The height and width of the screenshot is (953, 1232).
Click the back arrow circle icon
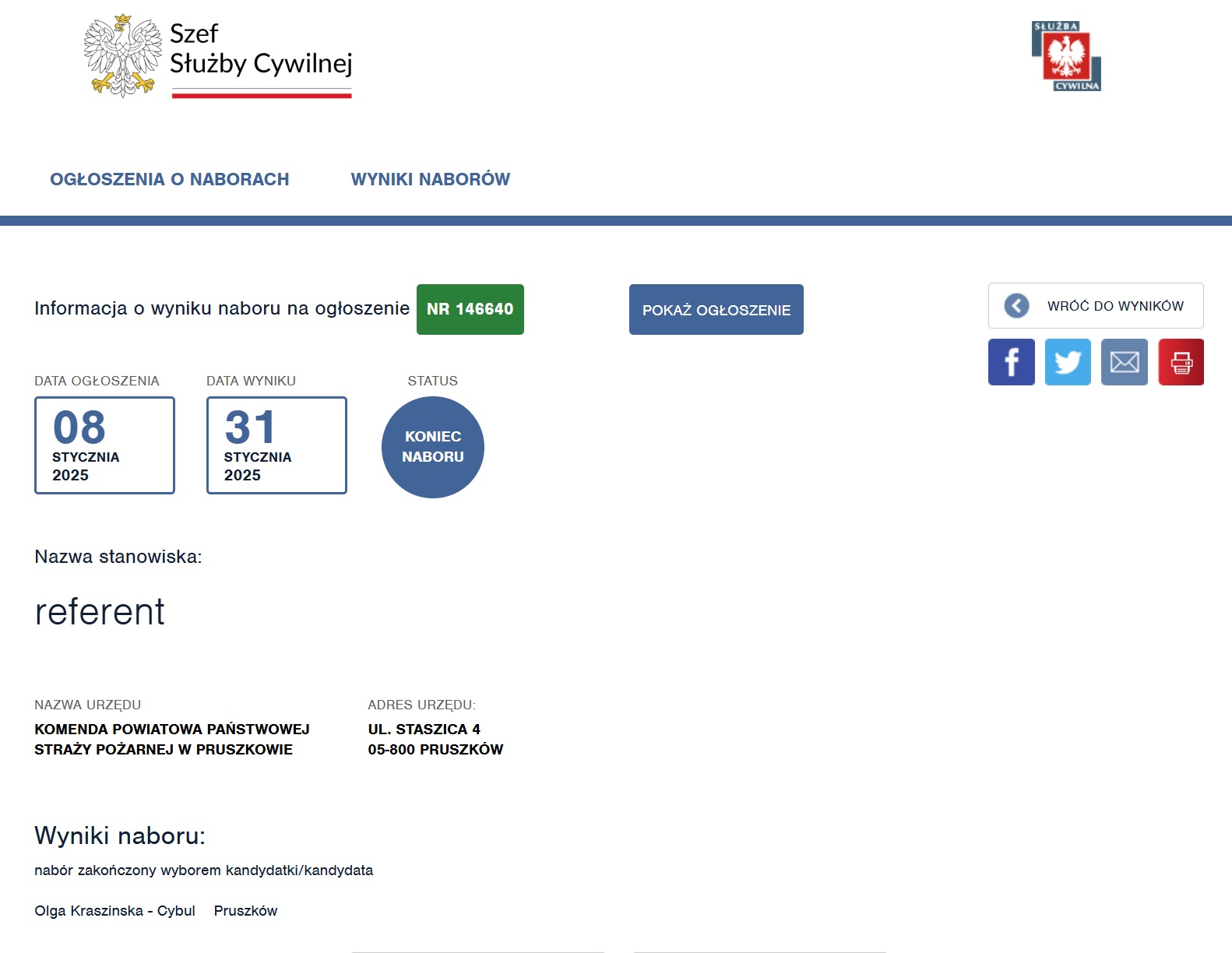(x=1016, y=306)
